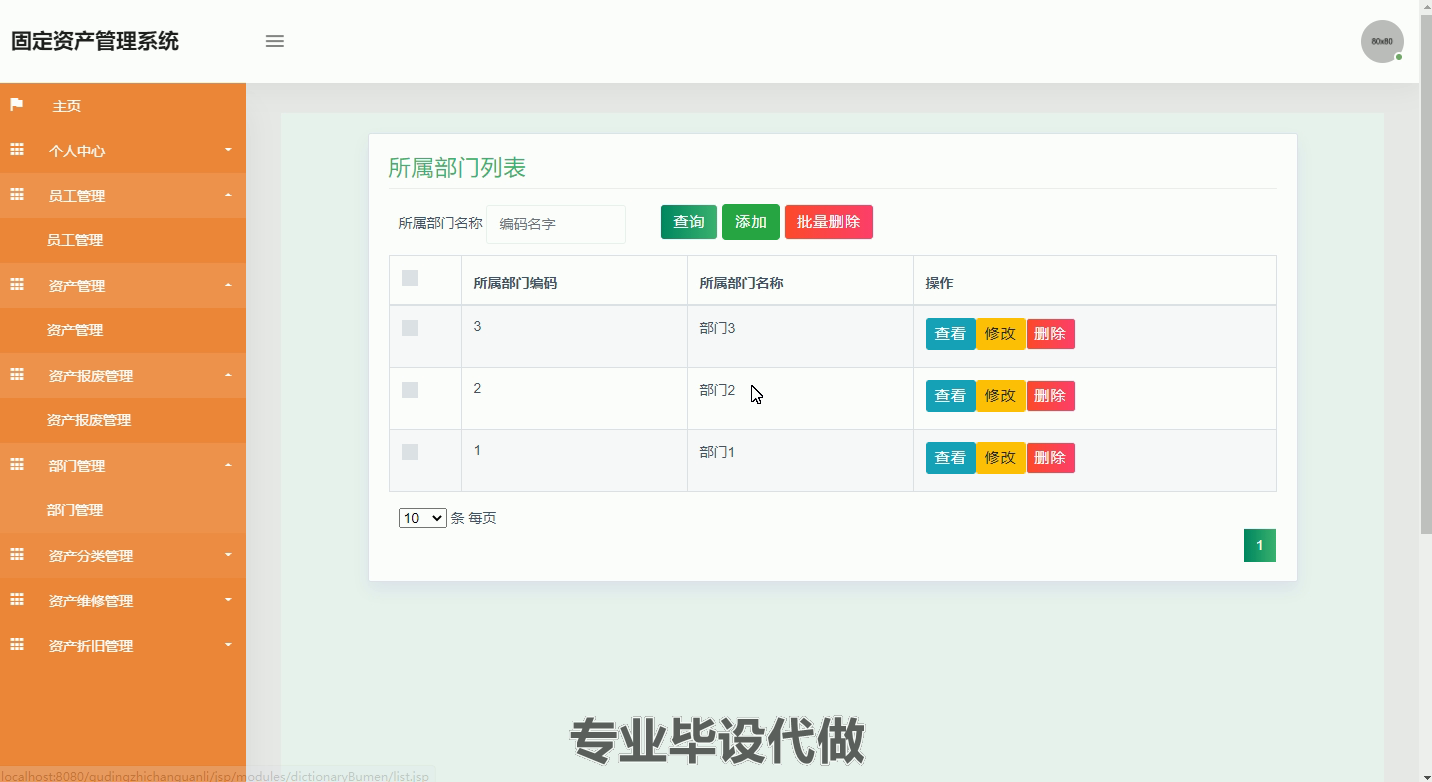Image resolution: width=1432 pixels, height=782 pixels.
Task: Check the checkbox for row 部门1
Action: 410,452
